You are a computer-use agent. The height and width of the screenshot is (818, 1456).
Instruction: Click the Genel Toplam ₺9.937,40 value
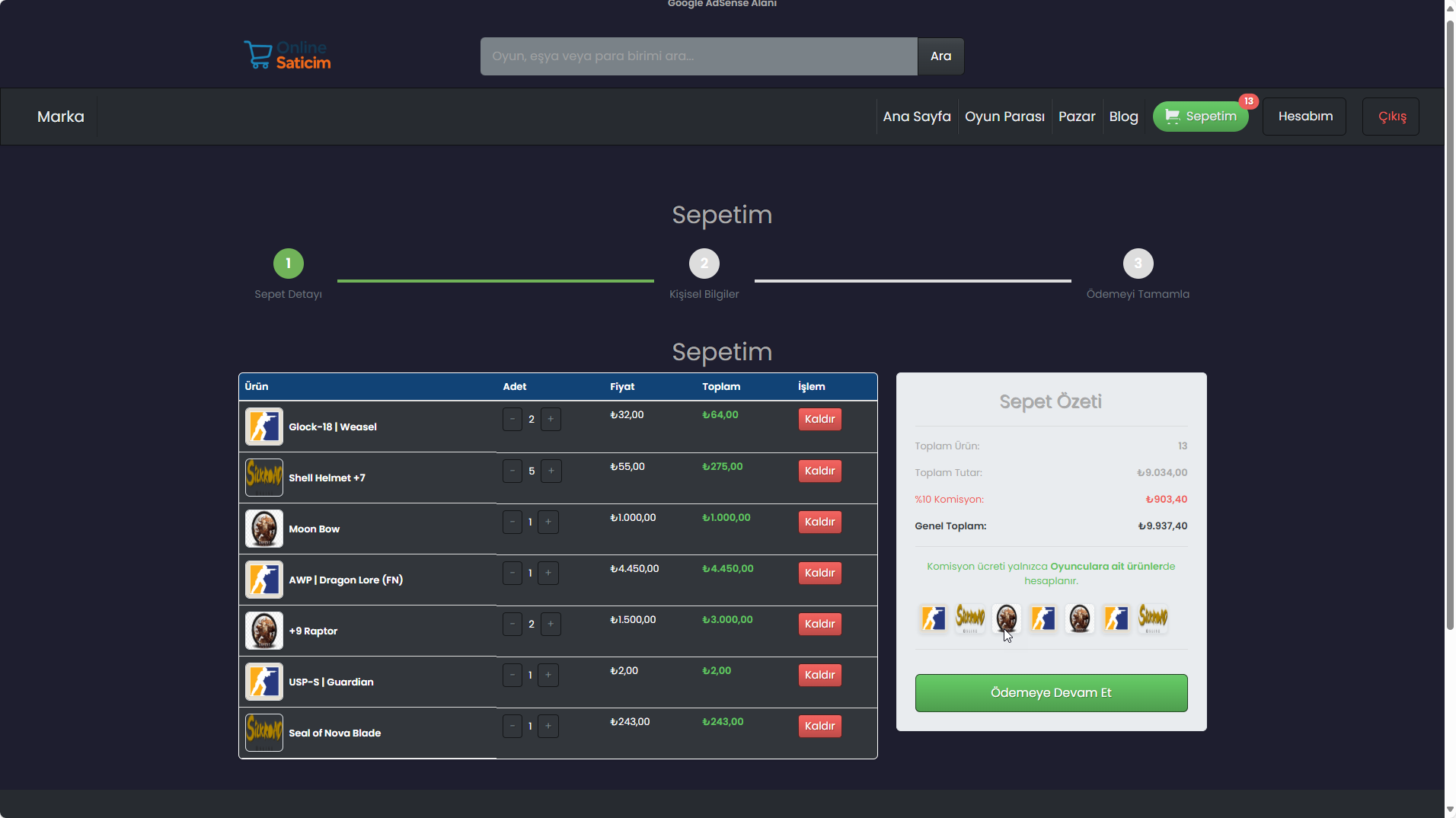pos(1162,526)
